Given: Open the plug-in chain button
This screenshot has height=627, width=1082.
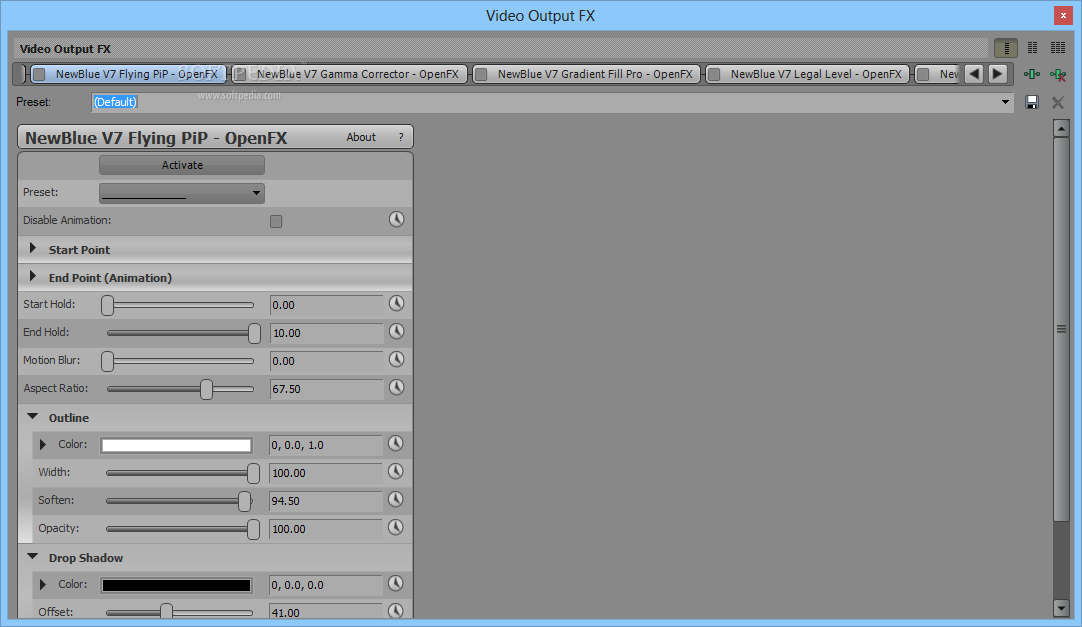Looking at the screenshot, I should [1032, 74].
